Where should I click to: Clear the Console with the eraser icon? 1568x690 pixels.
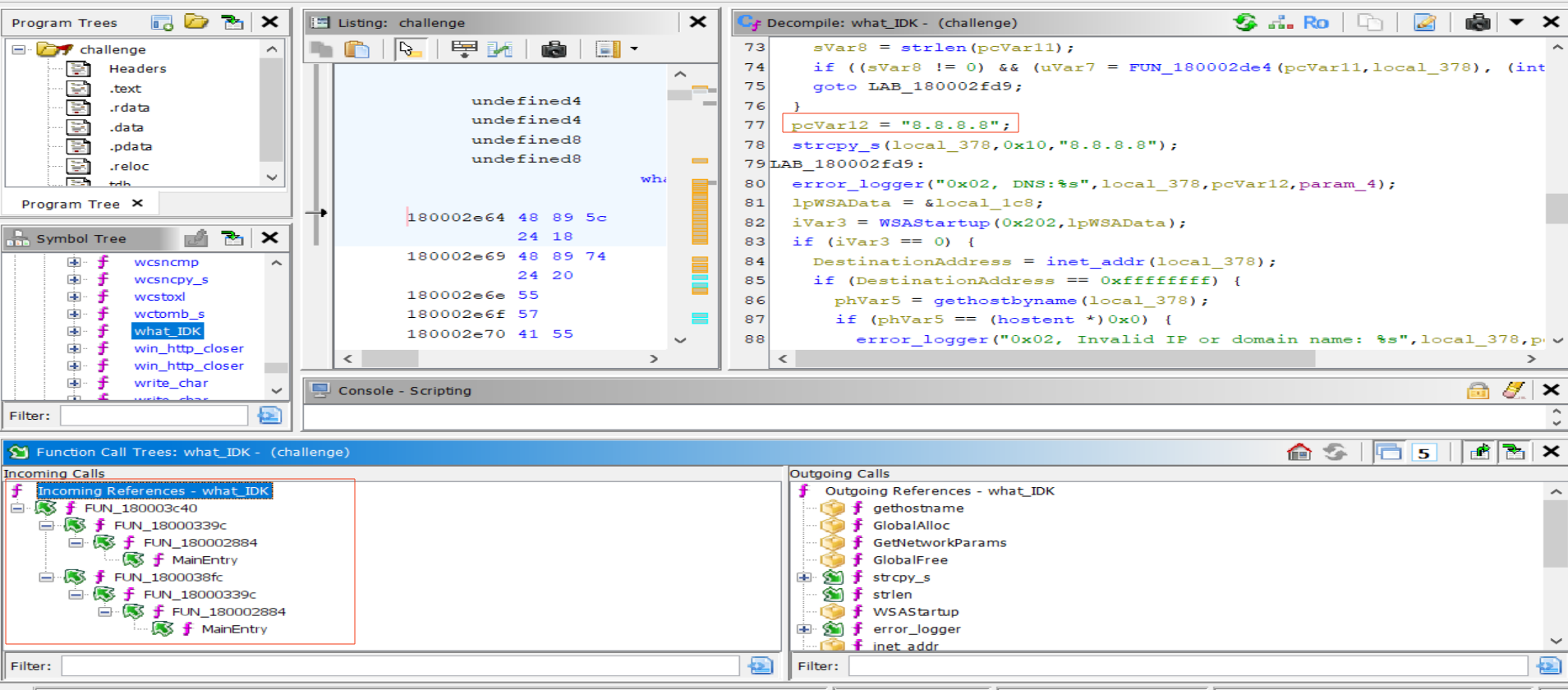tap(1514, 390)
